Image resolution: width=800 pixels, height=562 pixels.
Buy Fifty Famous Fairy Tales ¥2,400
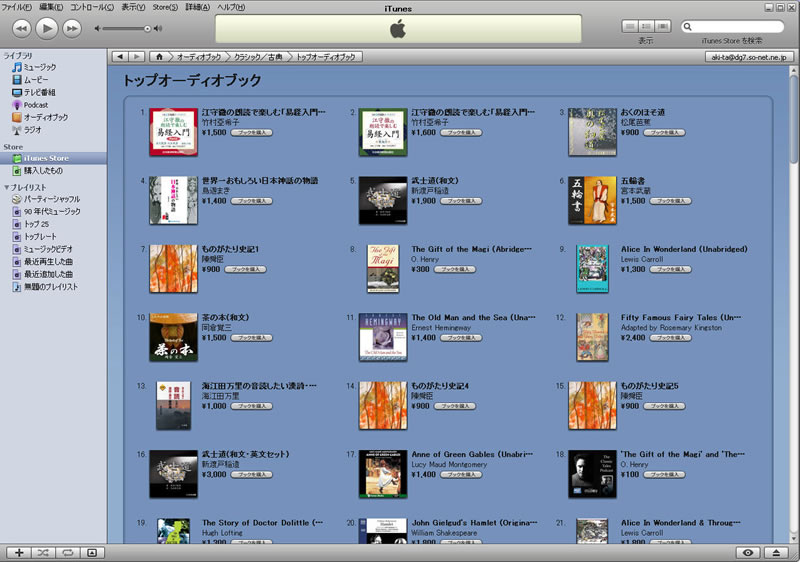click(670, 338)
